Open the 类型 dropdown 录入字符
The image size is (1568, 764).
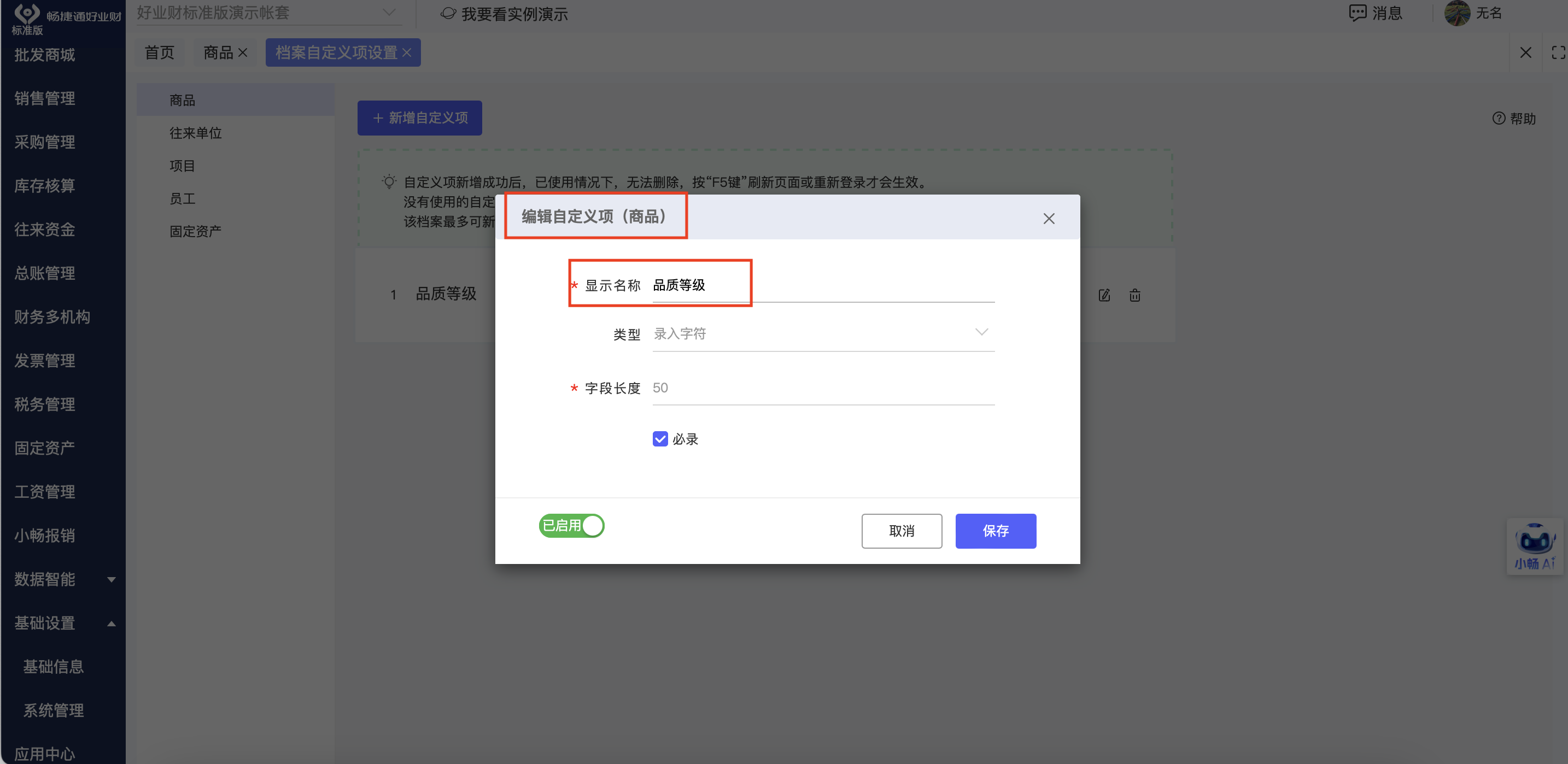[x=823, y=333]
